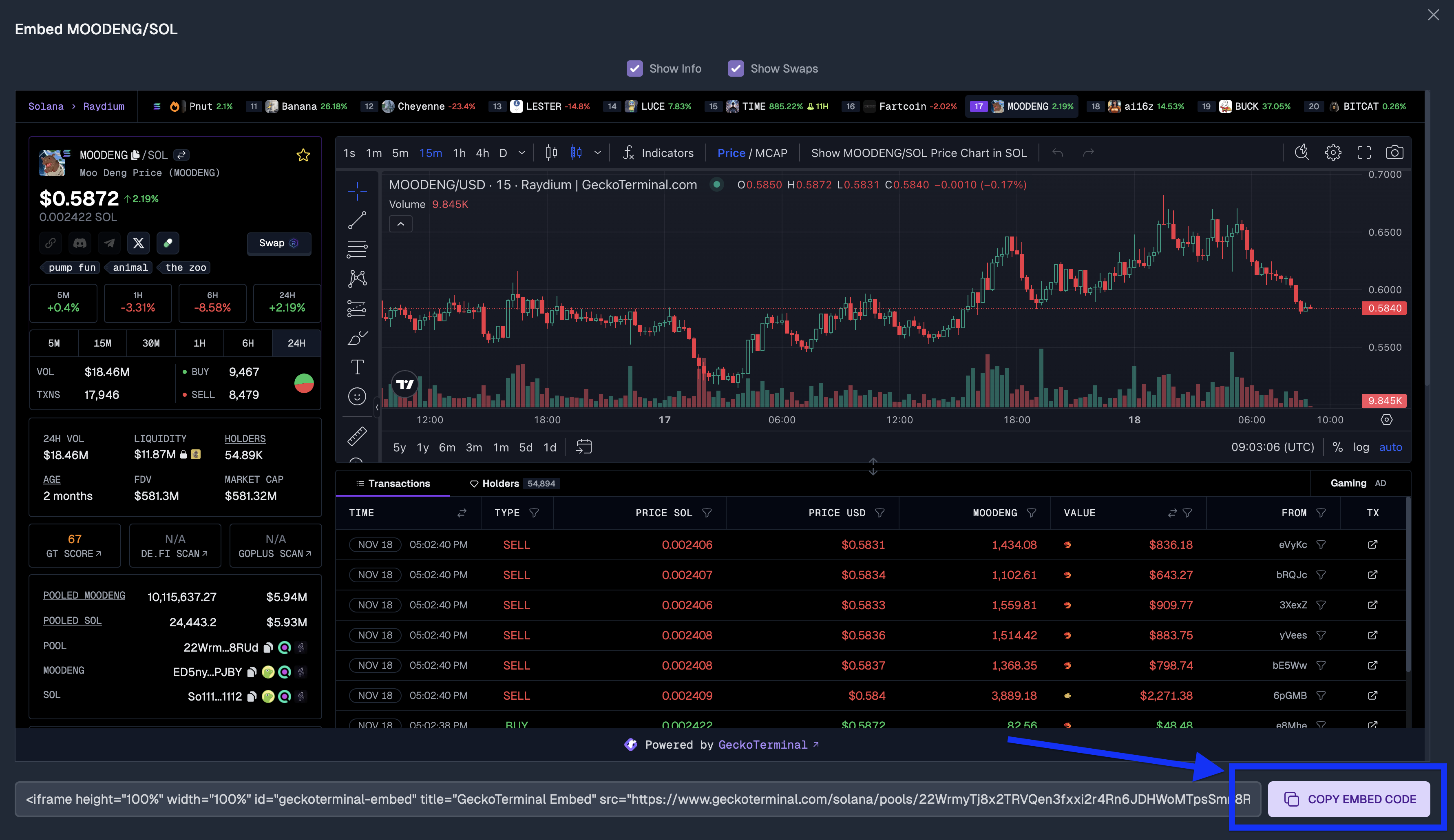Open the PRICE SOL column filter
The height and width of the screenshot is (840, 1454).
[707, 513]
